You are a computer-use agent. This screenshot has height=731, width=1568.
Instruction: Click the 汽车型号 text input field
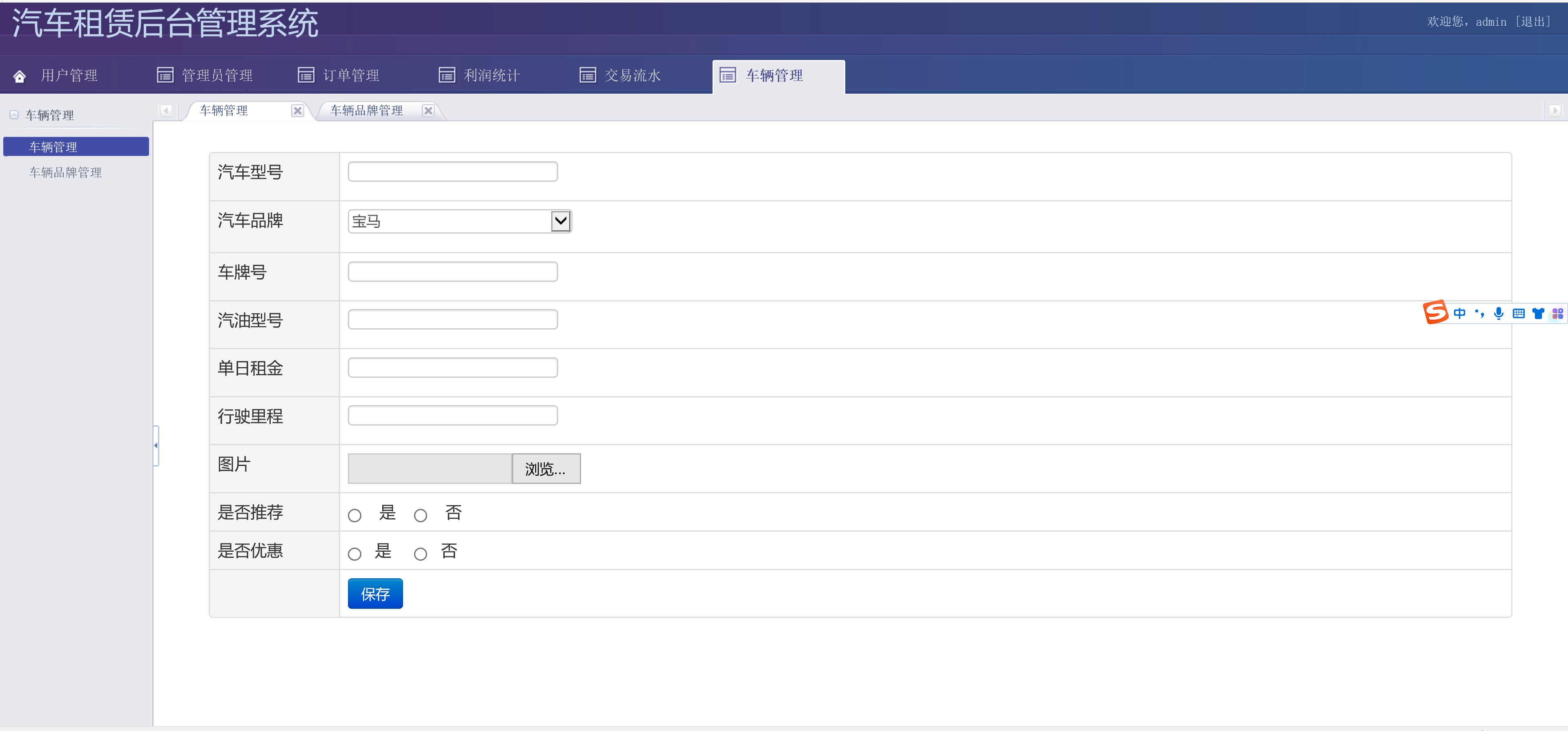click(452, 172)
